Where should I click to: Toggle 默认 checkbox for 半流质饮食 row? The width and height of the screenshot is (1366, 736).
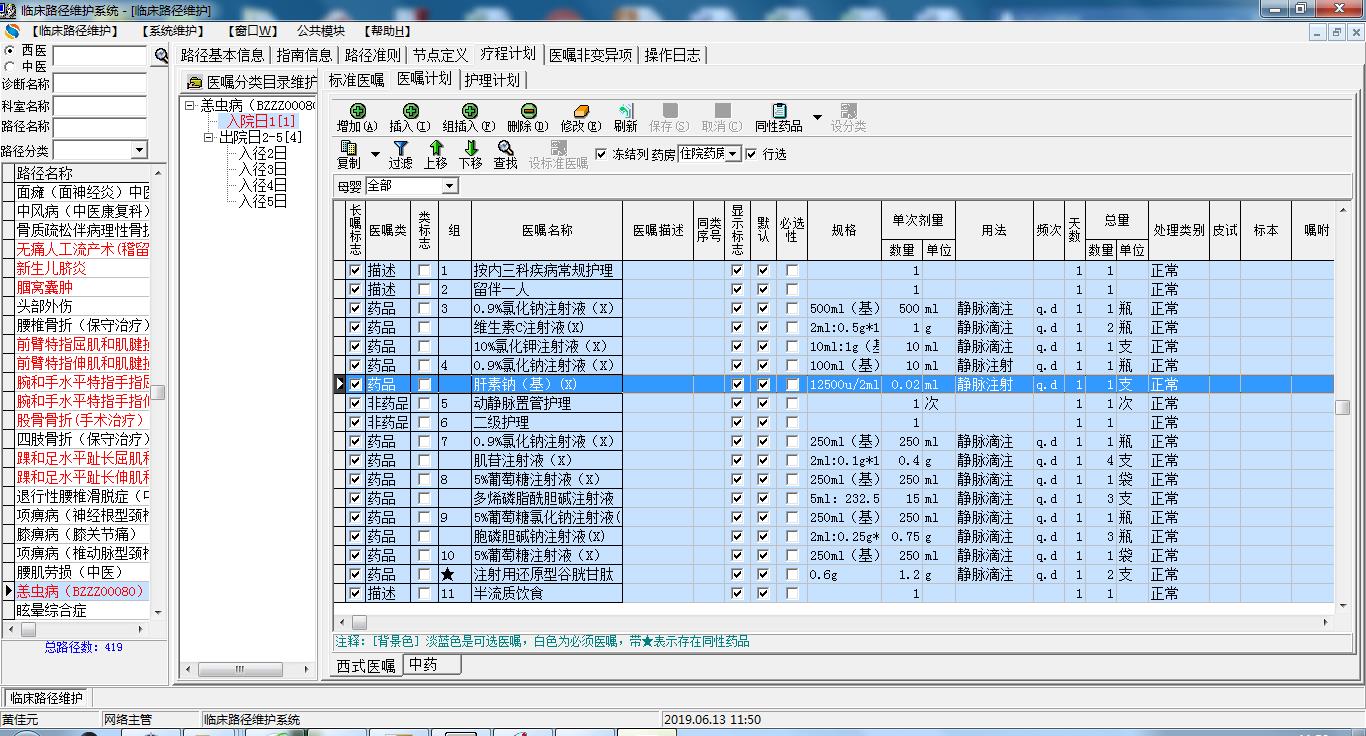coord(763,594)
